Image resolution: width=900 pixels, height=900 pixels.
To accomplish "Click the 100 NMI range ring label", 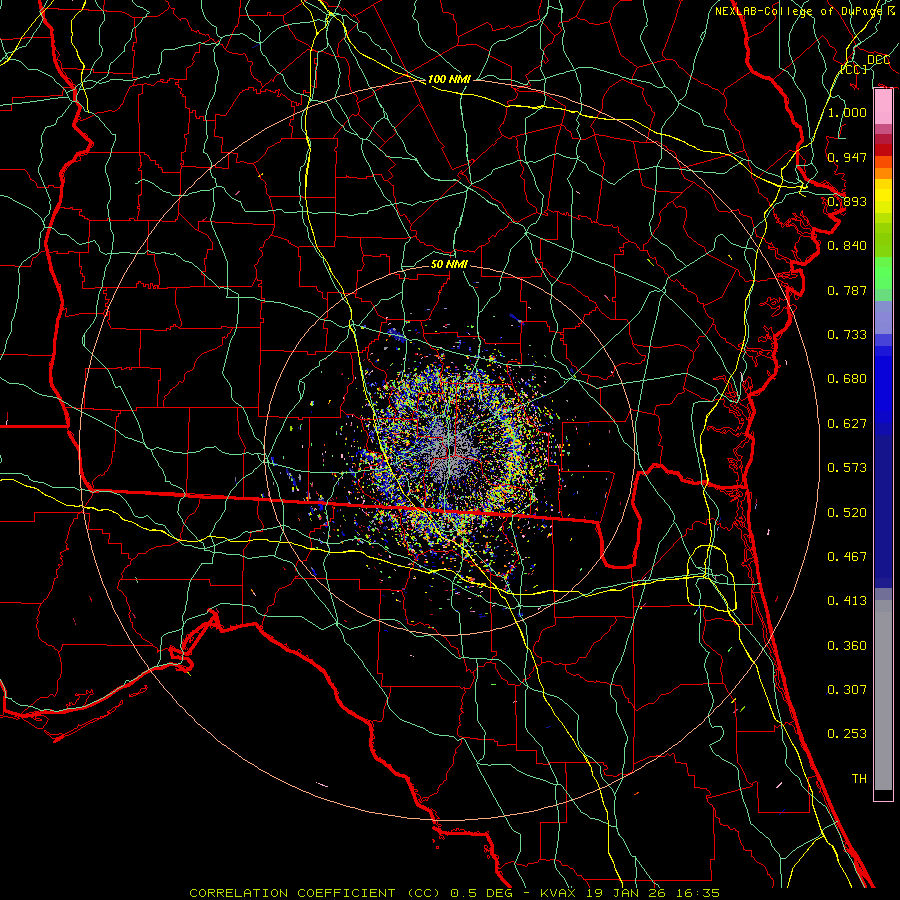I will (449, 79).
